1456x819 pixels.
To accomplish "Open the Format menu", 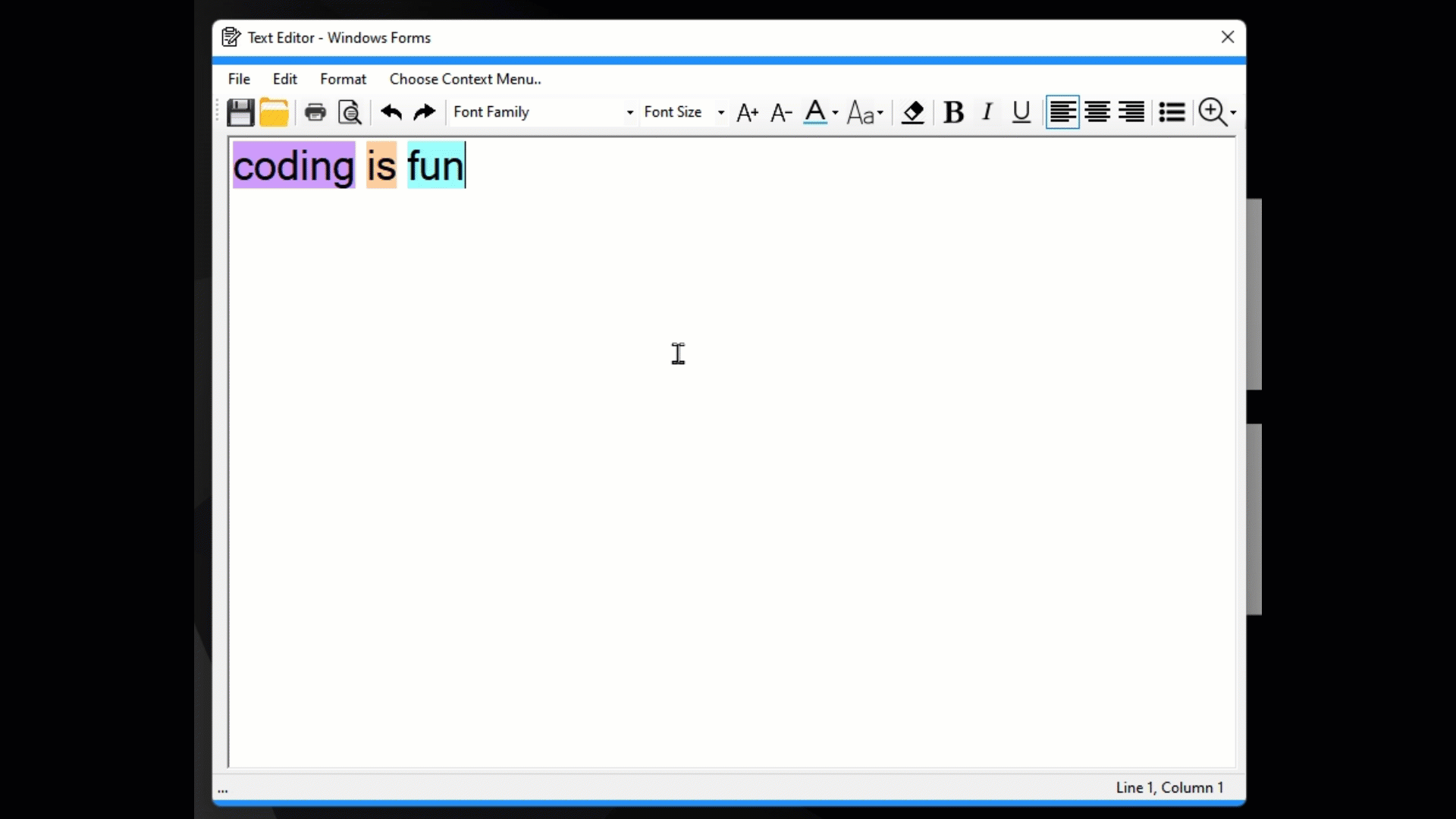I will [x=343, y=79].
